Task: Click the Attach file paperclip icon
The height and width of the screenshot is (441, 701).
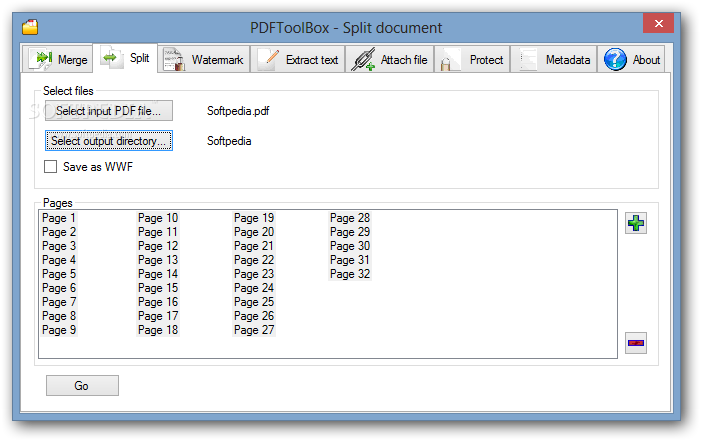Action: tap(363, 59)
